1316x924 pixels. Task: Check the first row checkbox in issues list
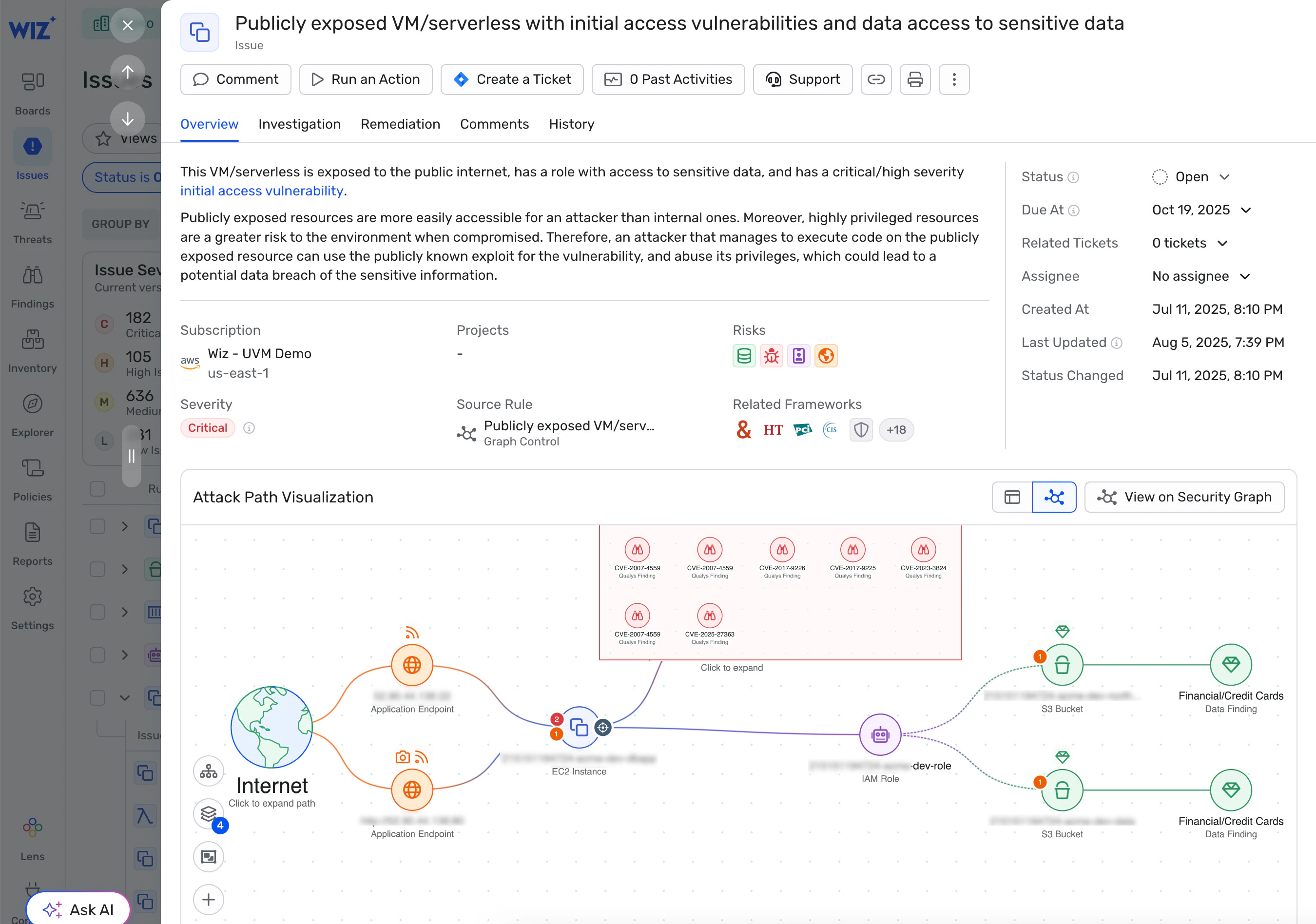97,526
